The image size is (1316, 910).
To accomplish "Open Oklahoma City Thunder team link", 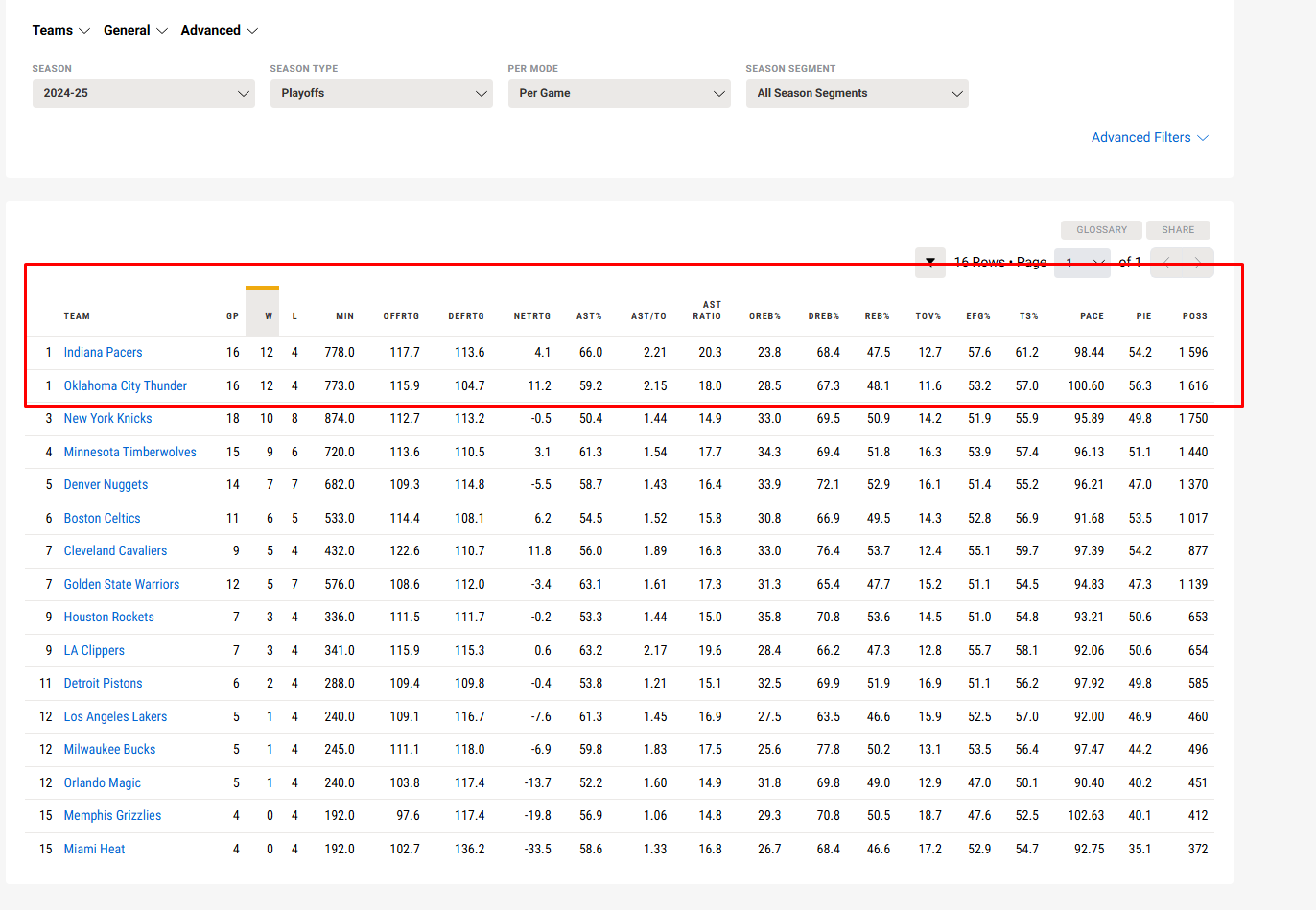I will tap(126, 385).
